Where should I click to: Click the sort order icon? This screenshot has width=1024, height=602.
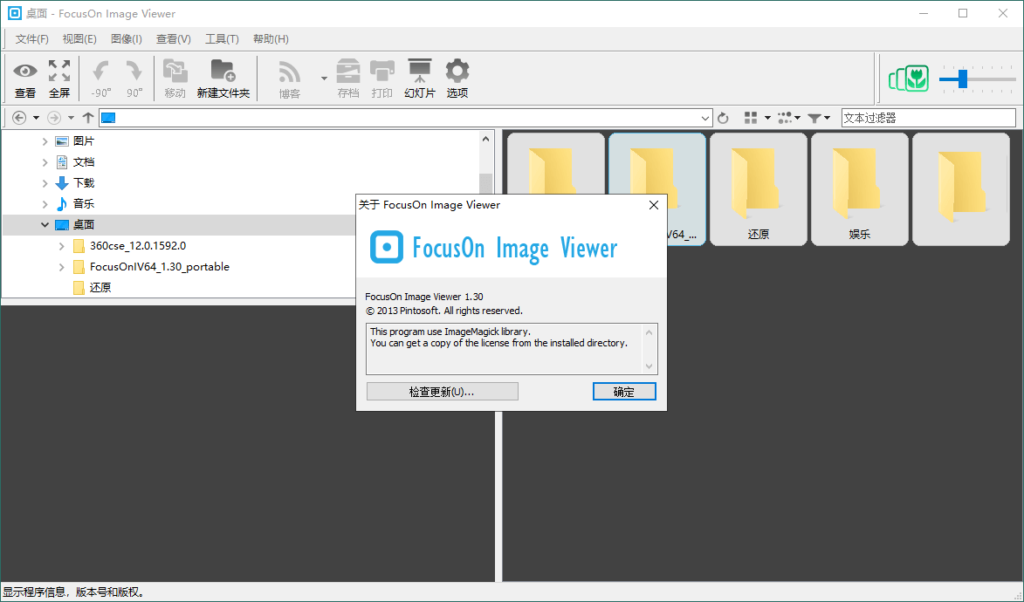(785, 118)
